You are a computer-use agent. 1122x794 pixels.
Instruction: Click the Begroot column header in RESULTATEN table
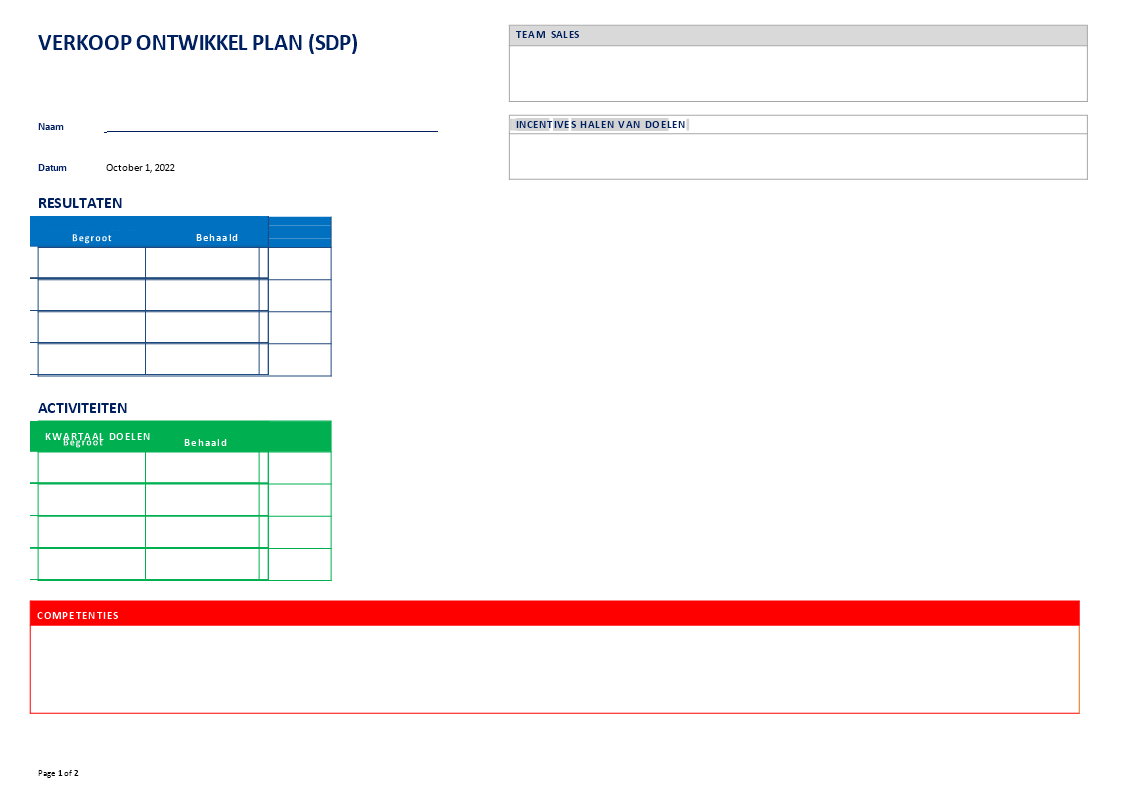[x=91, y=237]
